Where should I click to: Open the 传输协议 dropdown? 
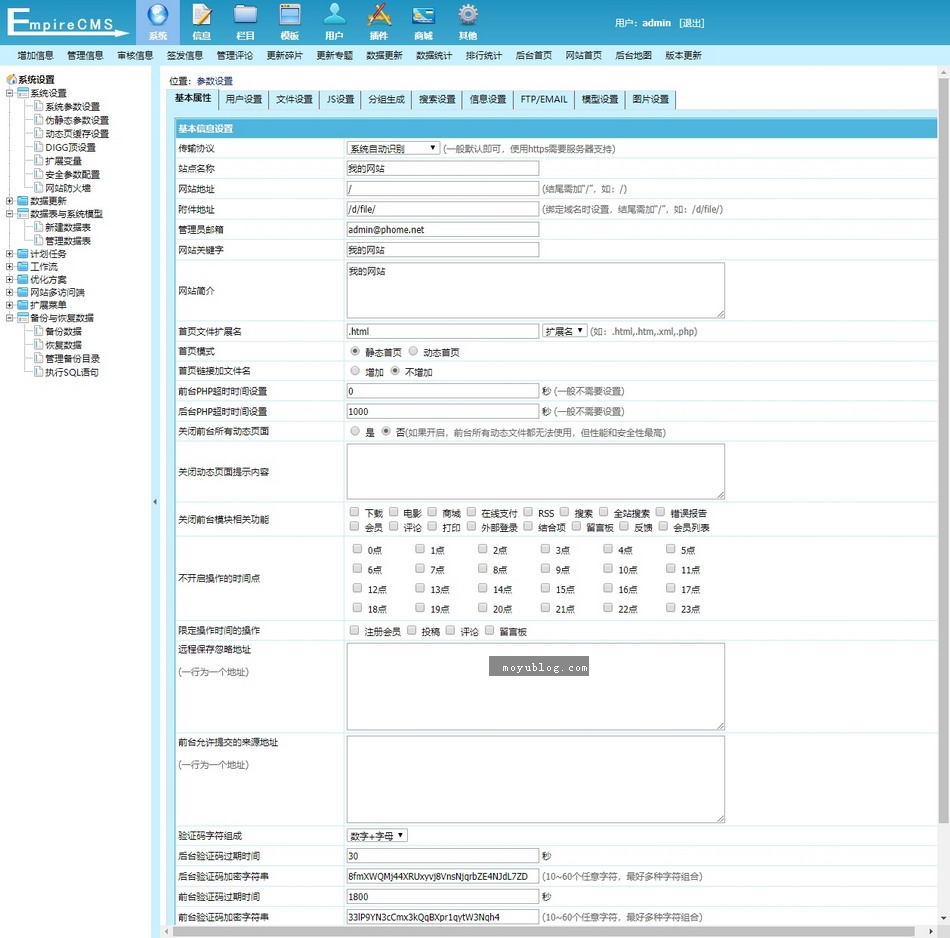(393, 148)
